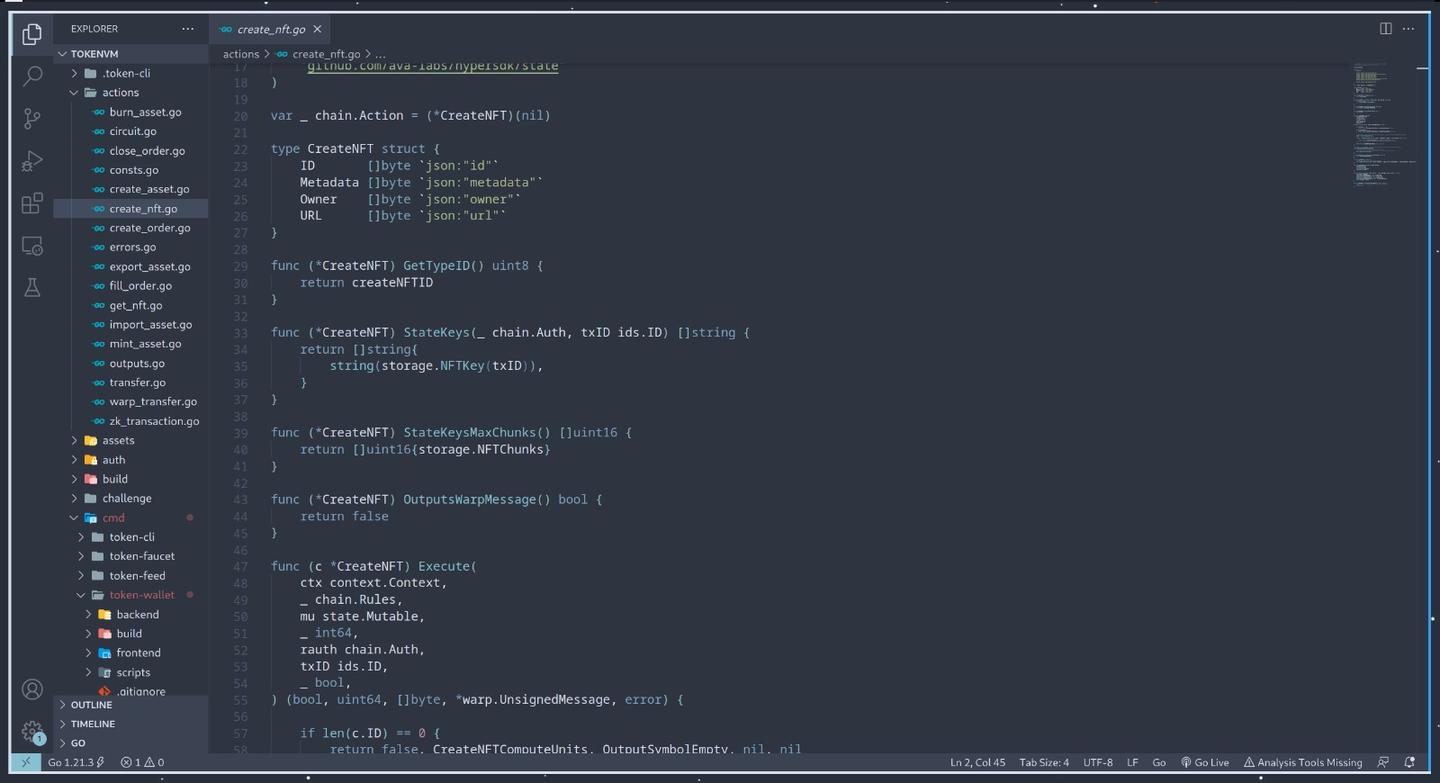1440x783 pixels.
Task: Open circuit.go file
Action: click(131, 131)
